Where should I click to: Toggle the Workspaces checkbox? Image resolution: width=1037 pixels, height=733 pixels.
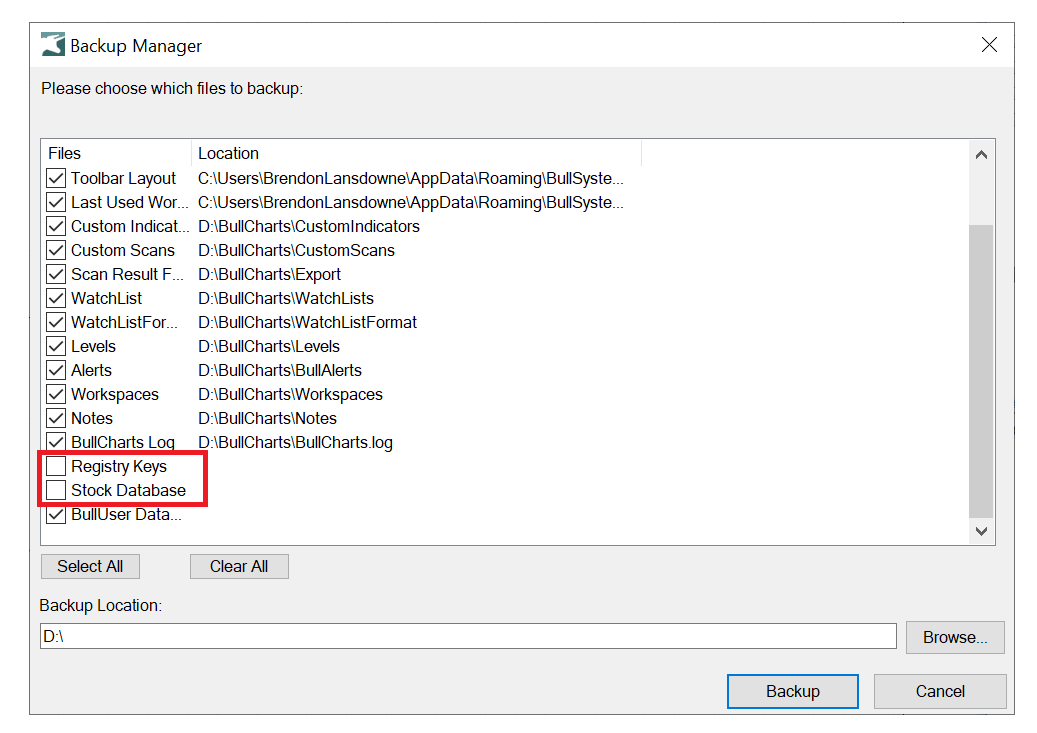(56, 394)
